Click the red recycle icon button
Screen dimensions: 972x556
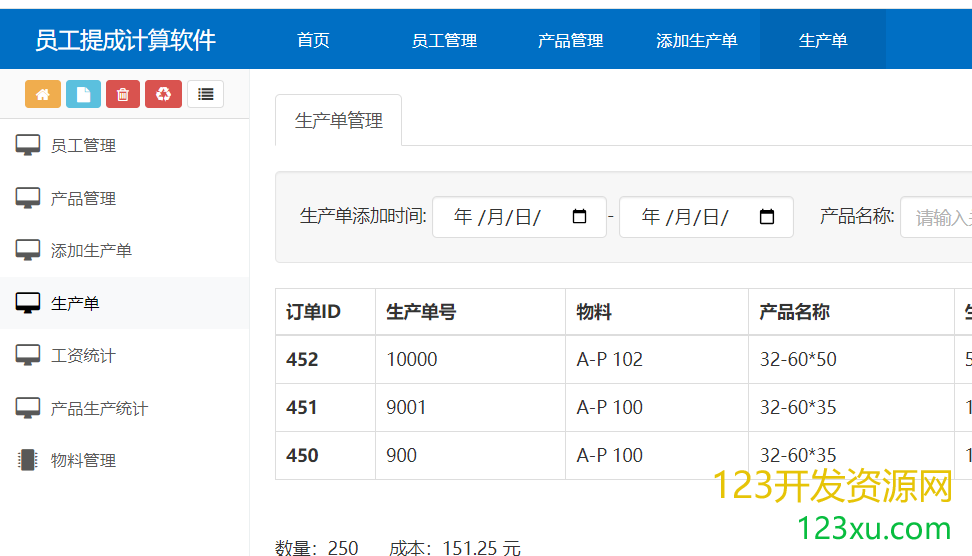163,94
